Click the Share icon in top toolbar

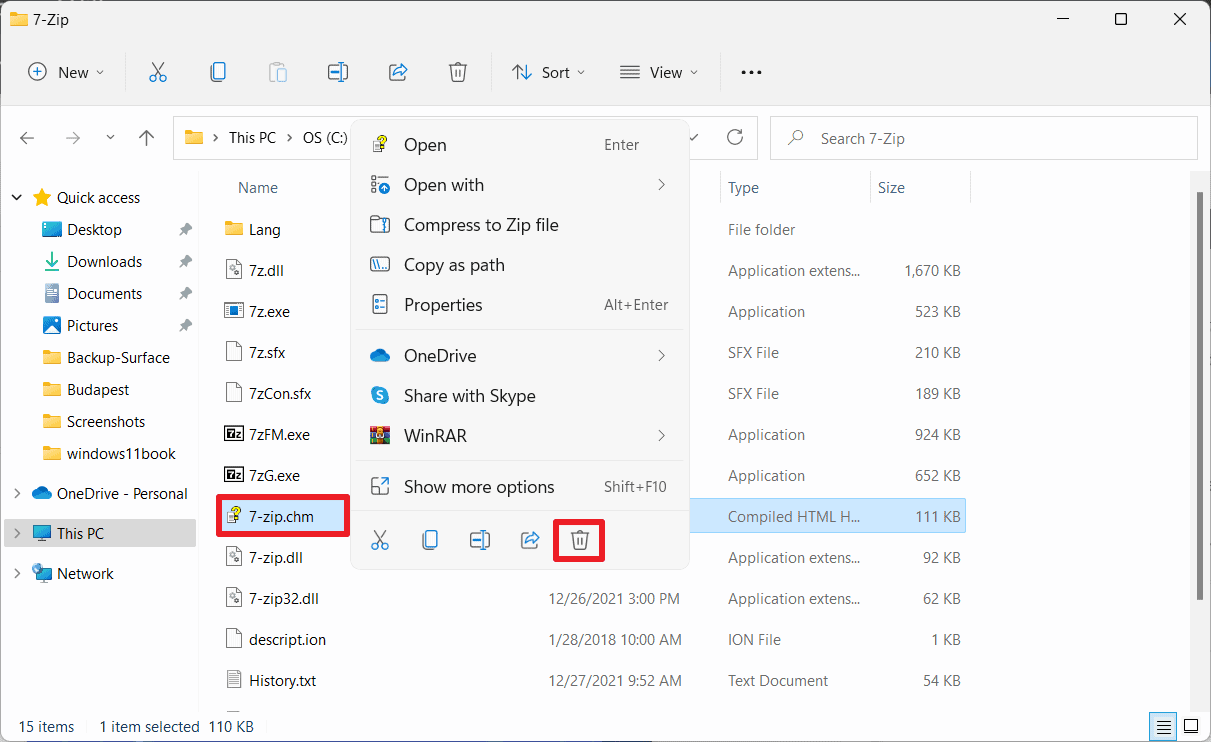coord(398,72)
